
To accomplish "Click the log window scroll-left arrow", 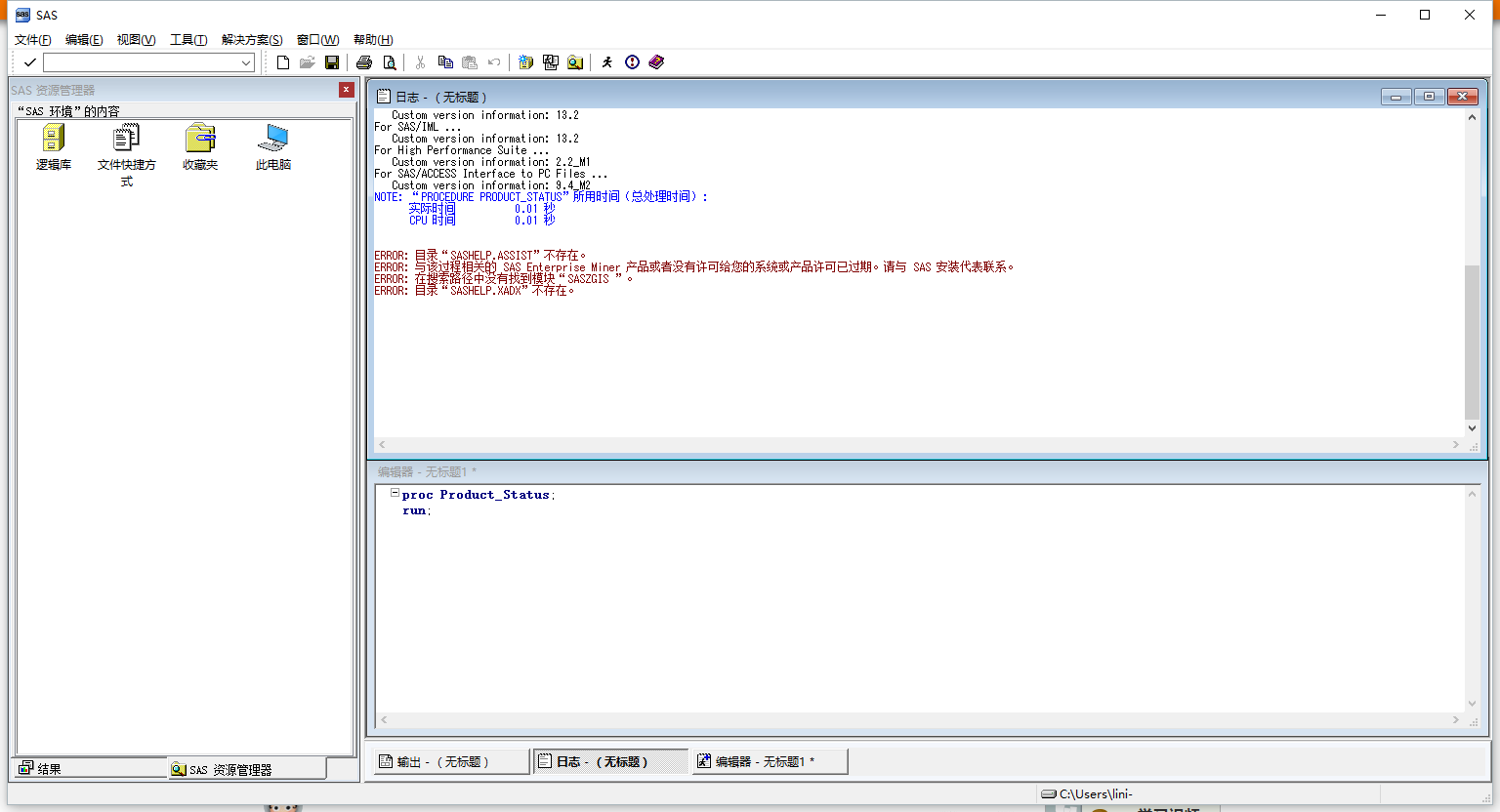I will [382, 445].
